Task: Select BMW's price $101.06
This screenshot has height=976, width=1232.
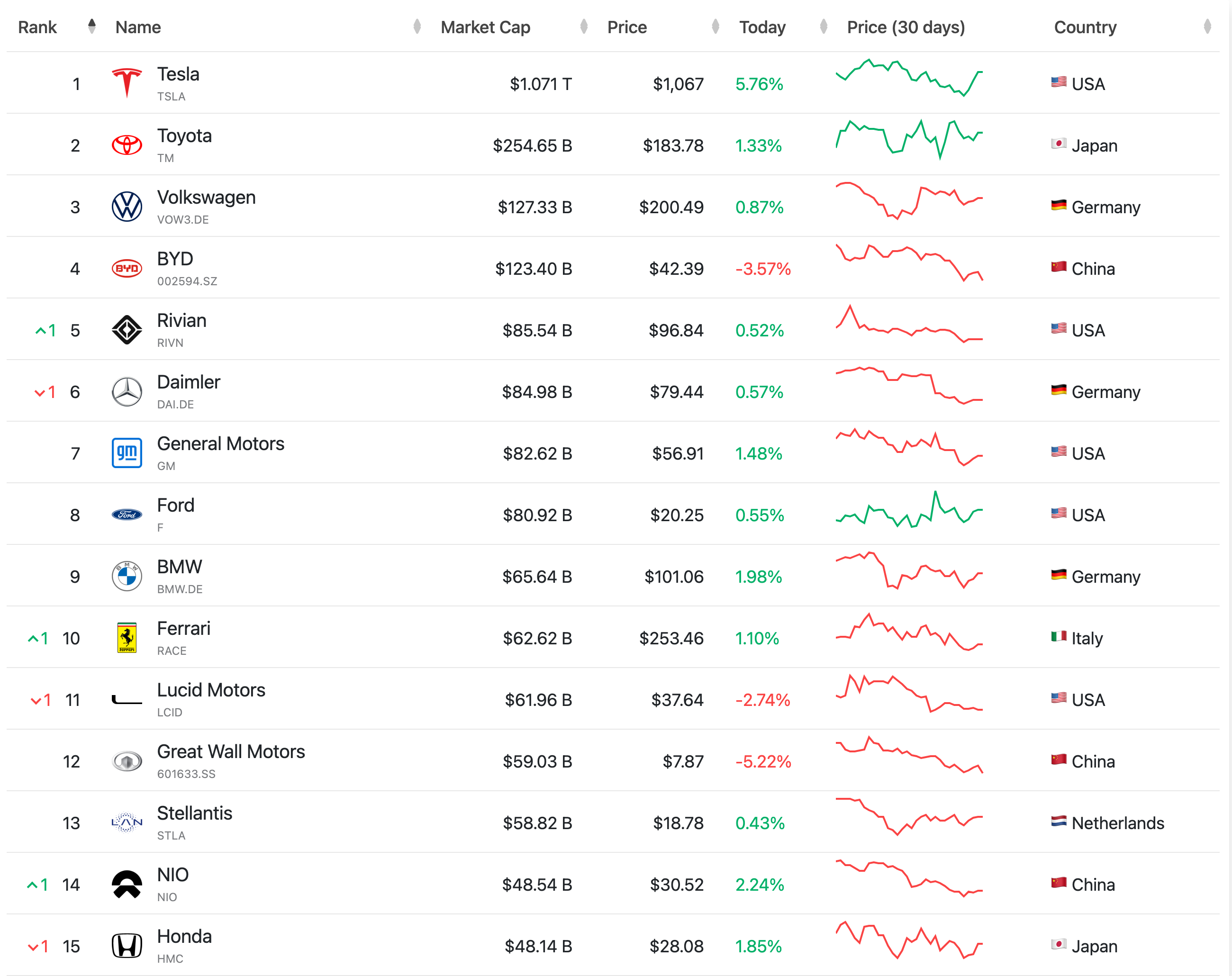Action: [x=674, y=577]
